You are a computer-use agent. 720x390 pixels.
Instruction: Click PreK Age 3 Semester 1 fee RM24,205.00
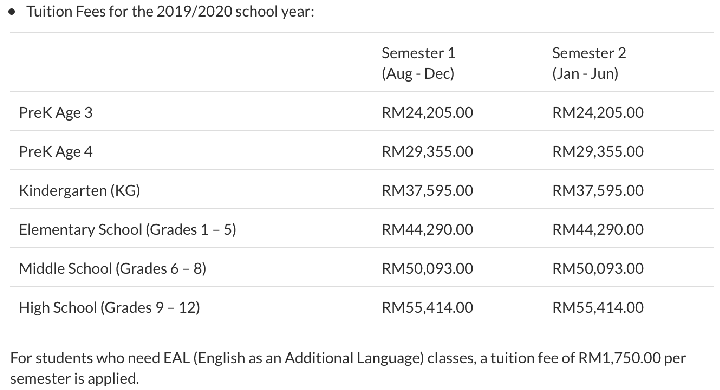point(428,113)
